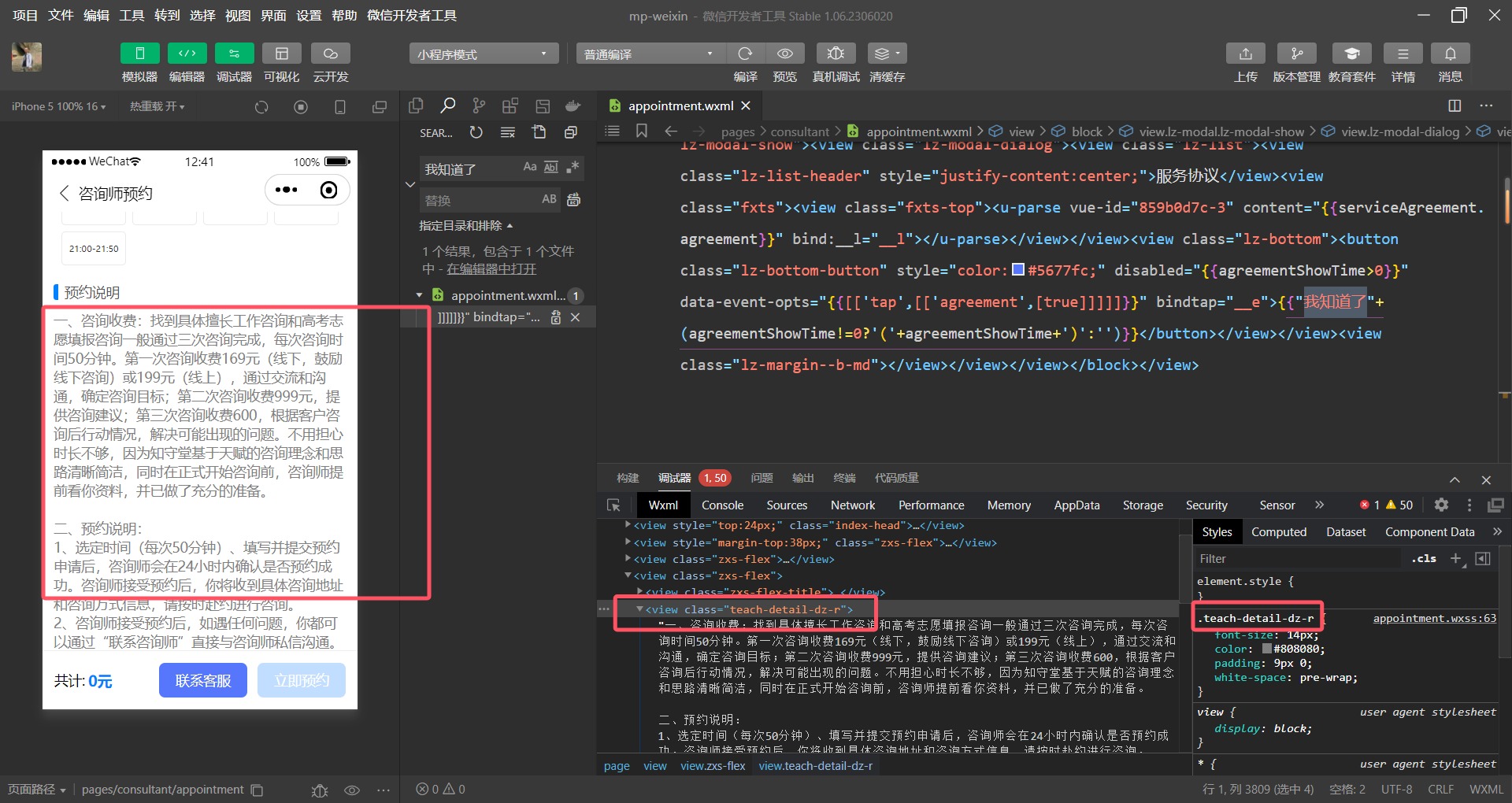This screenshot has height=803, width=1512.
Task: Click the clear search results icon
Action: [x=508, y=132]
